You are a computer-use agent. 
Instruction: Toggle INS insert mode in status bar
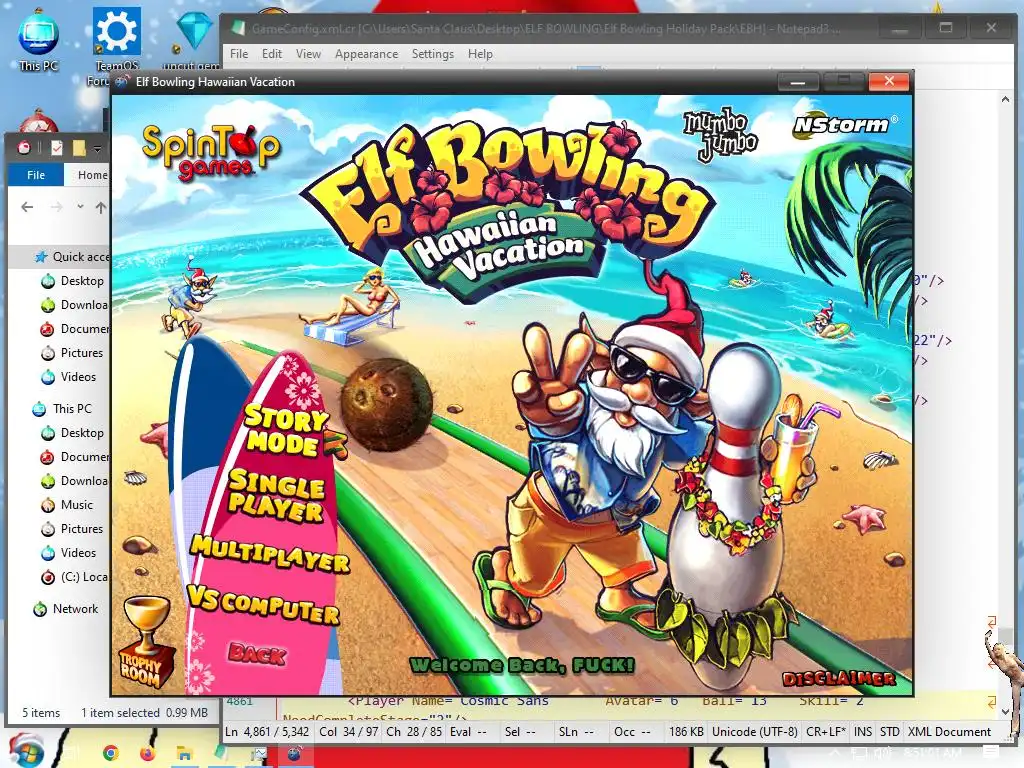coord(863,731)
